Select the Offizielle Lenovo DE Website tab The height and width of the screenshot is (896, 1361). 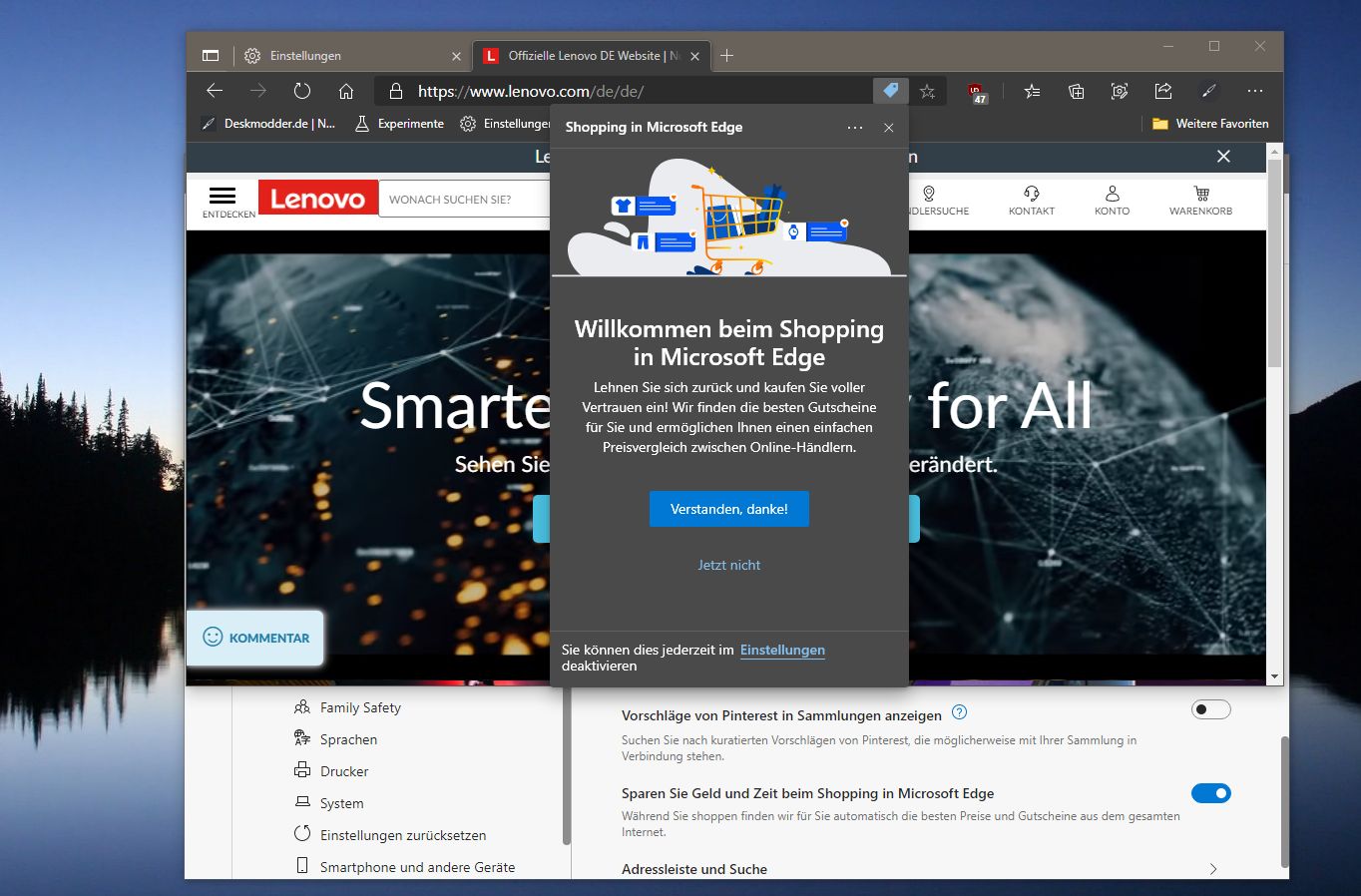(592, 56)
